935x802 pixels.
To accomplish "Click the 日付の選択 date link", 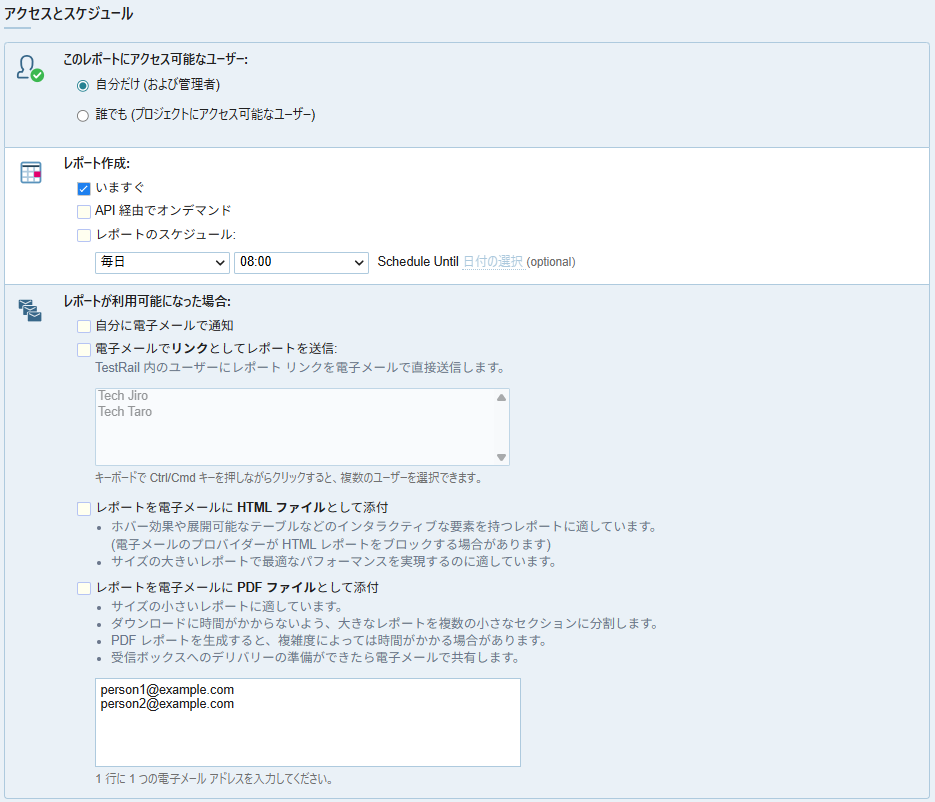I will 493,262.
